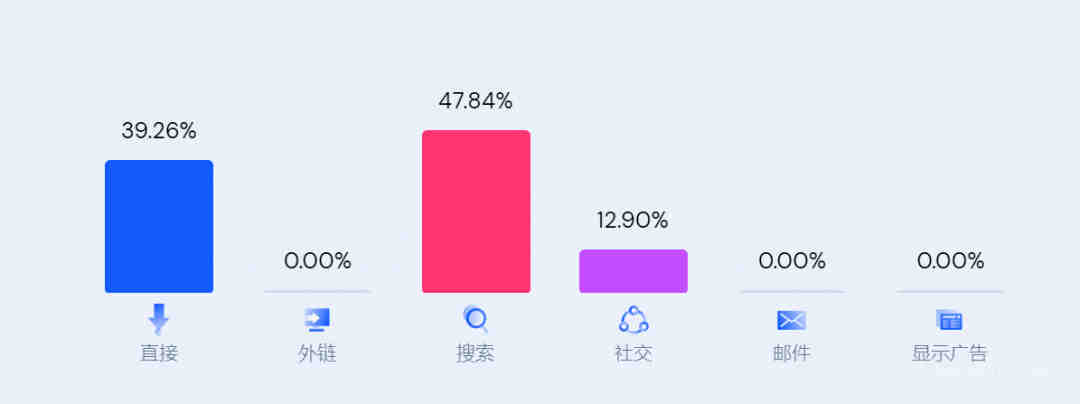Select the magnifier Search (搜索) icon

475,319
